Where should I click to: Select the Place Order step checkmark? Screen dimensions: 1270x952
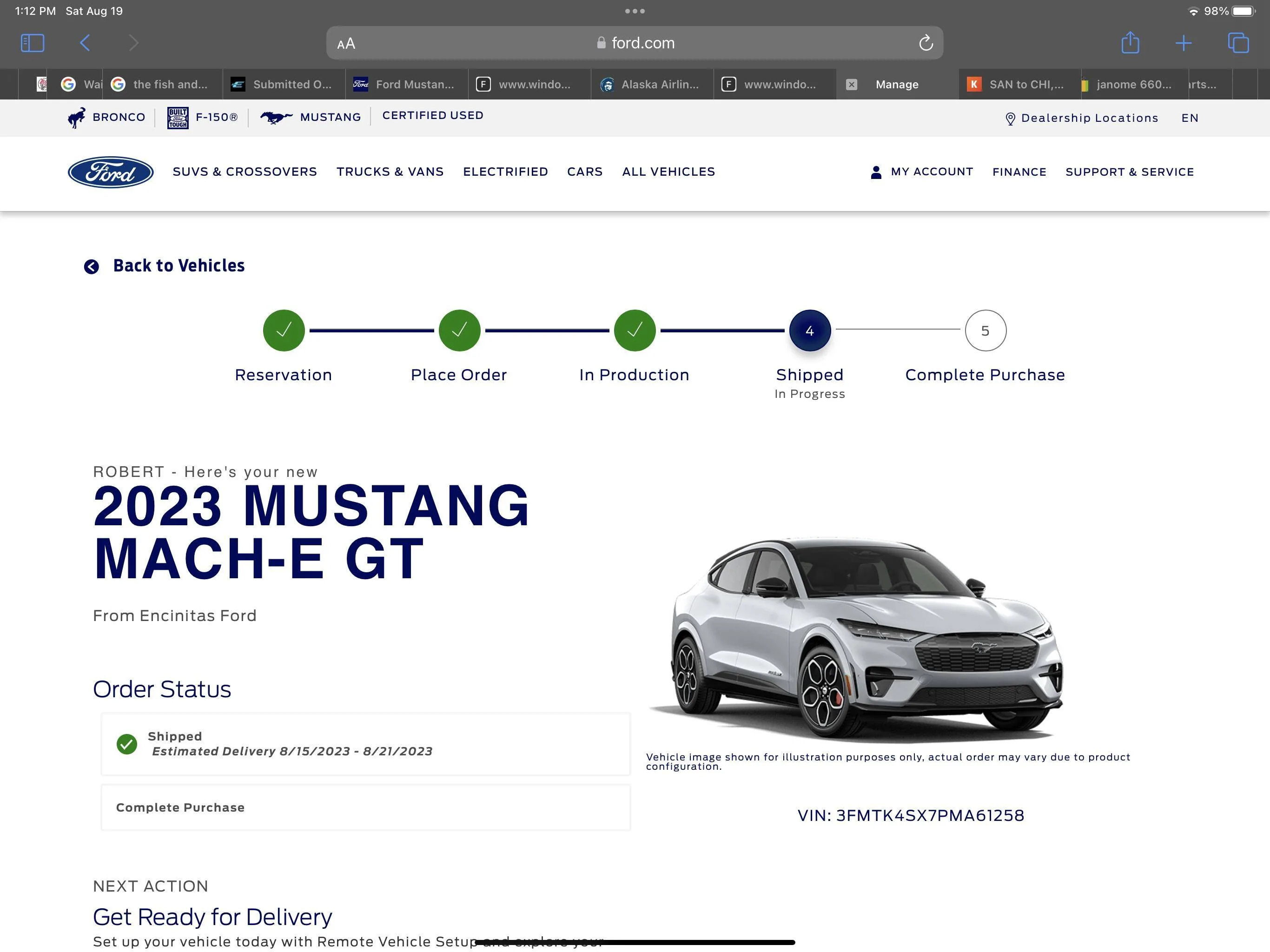[459, 331]
